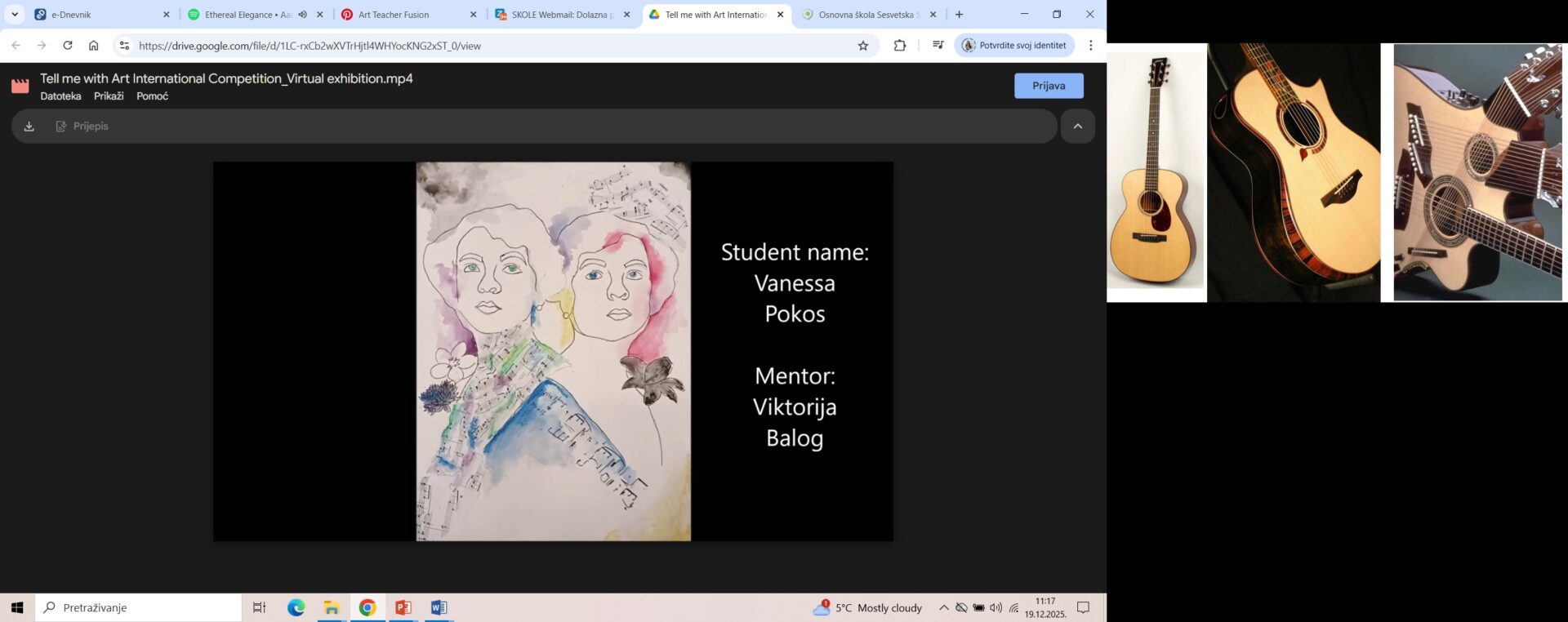Open the Chrome three-dot menu
Image resolution: width=1568 pixels, height=622 pixels.
click(x=1090, y=46)
